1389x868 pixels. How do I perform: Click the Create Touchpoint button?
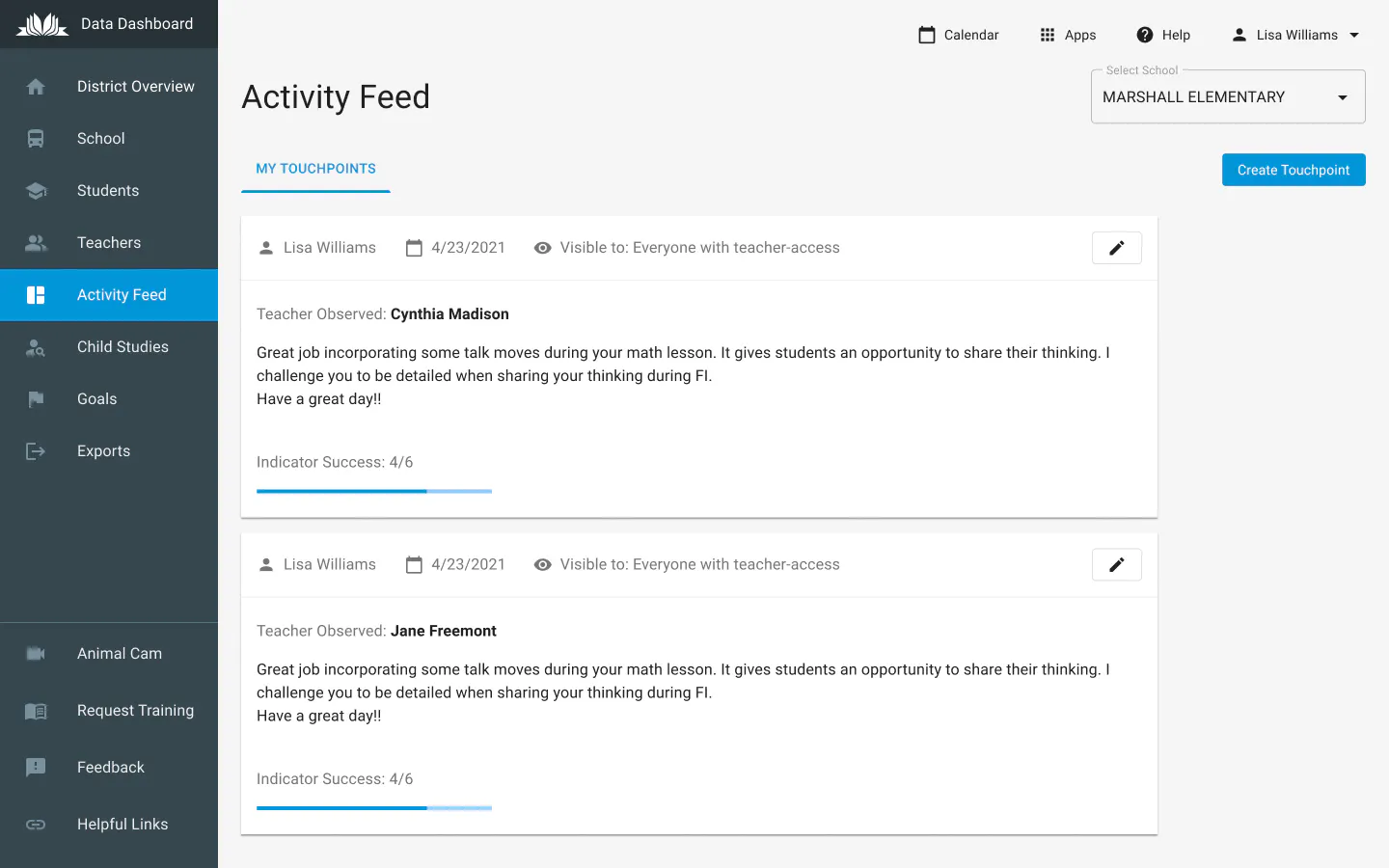1294,170
